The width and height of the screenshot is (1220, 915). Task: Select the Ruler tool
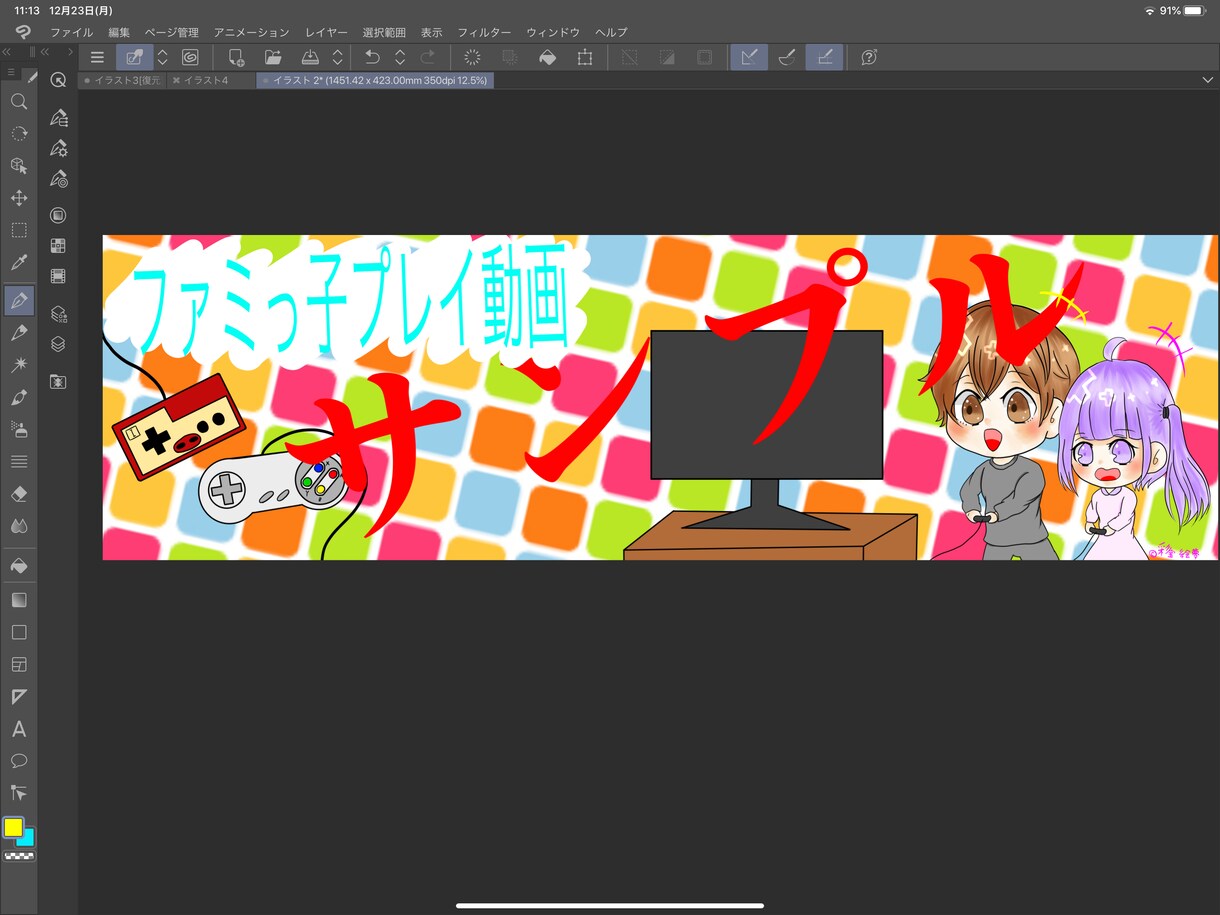(19, 696)
